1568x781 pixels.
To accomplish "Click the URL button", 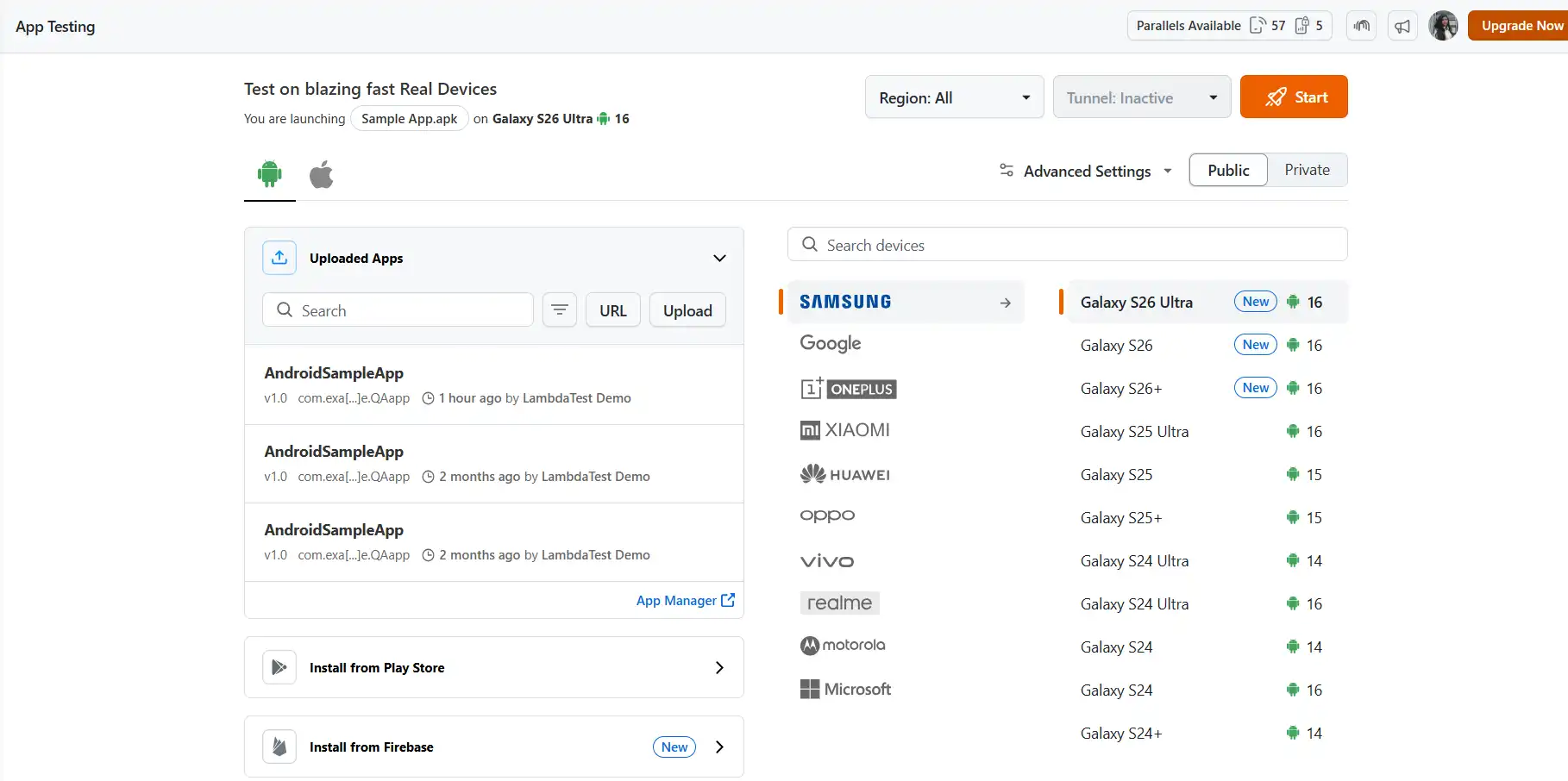I will tap(613, 310).
